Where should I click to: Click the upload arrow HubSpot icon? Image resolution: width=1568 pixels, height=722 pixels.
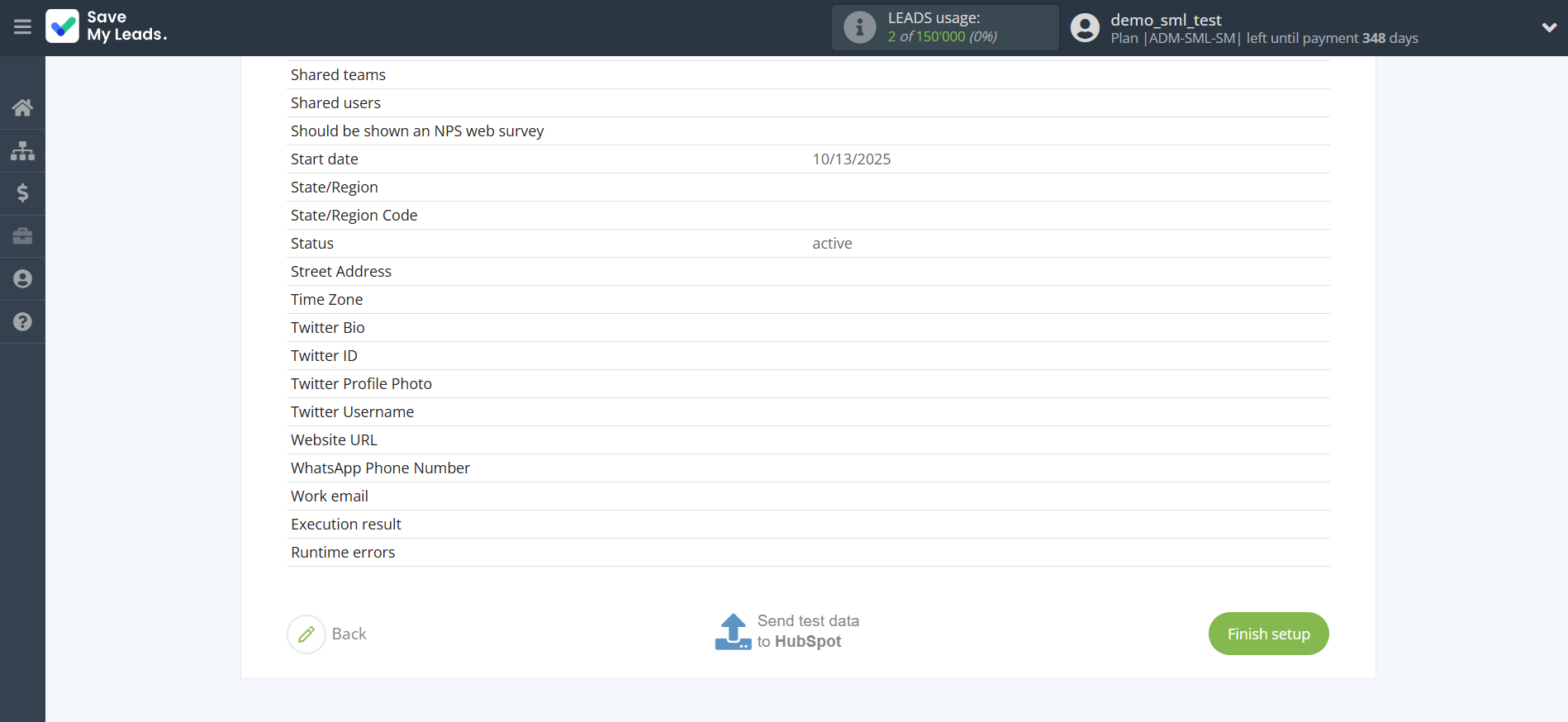[x=733, y=632]
